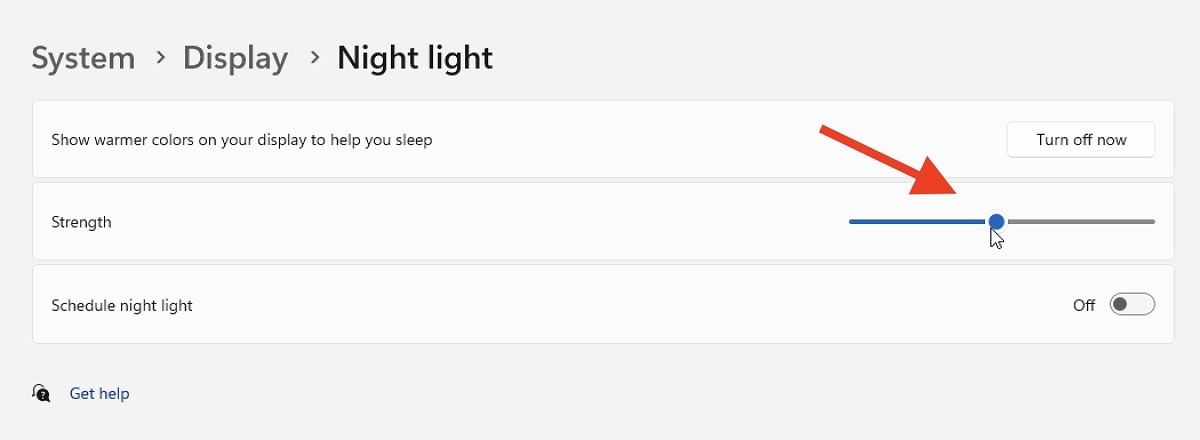
Task: Click the chevron after System breadcrumb
Action: coord(160,58)
